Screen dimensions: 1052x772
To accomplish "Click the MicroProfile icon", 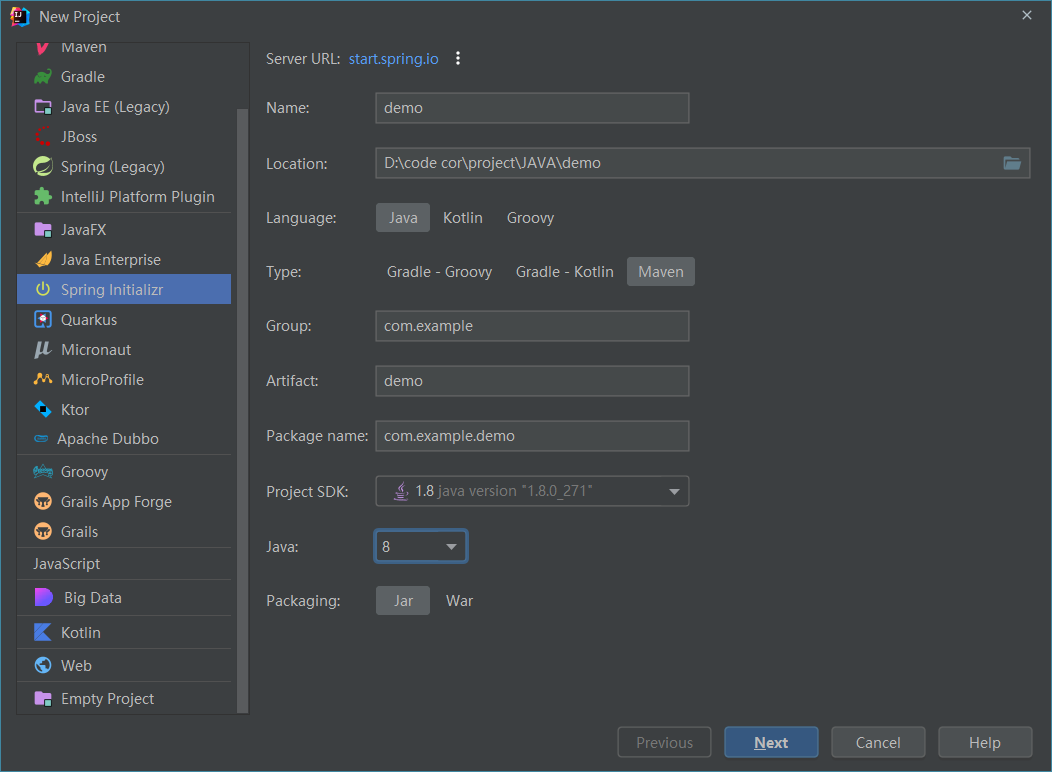I will pyautogui.click(x=43, y=379).
